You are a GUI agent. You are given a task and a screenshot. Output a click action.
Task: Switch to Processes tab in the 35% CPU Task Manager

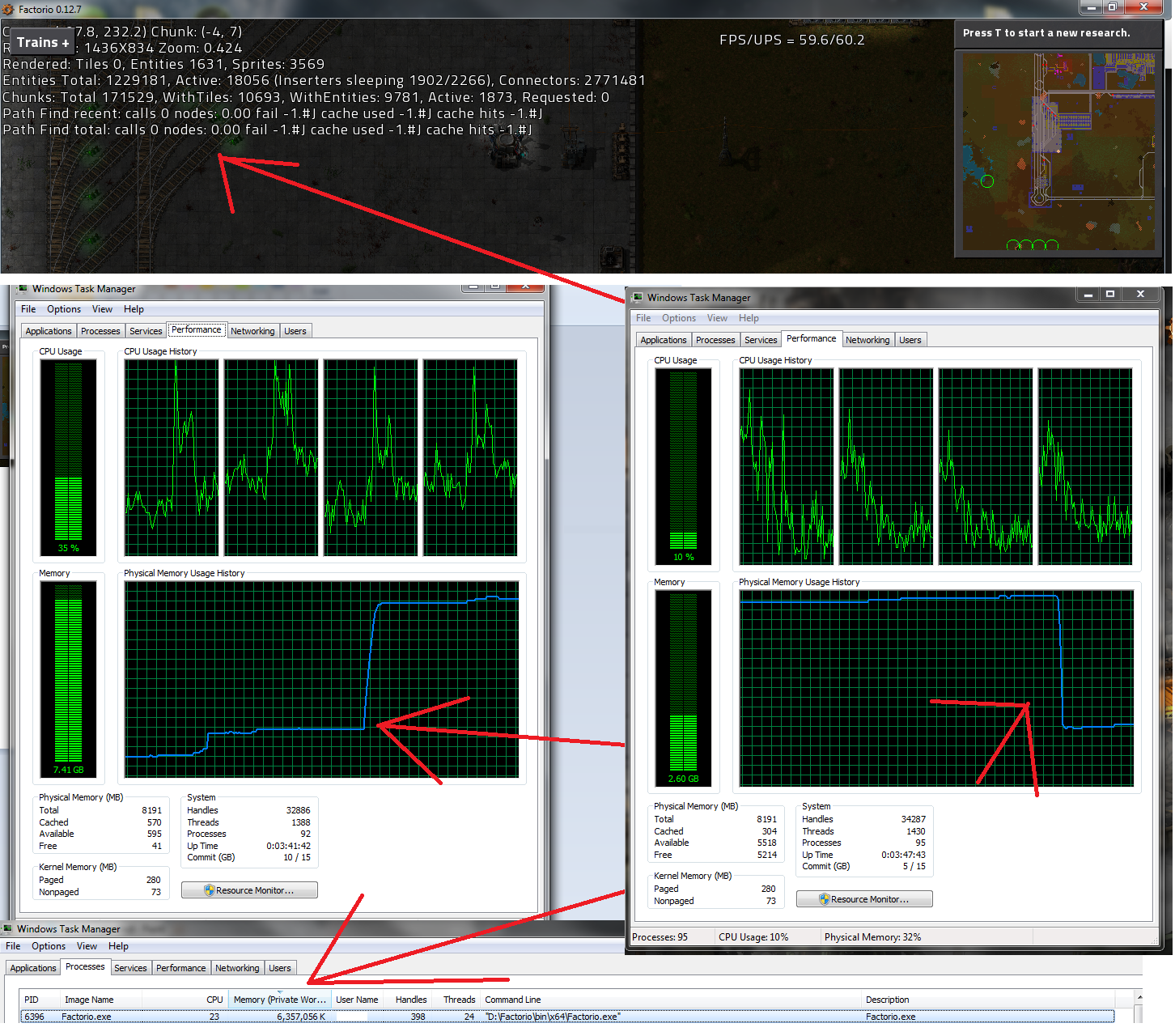coord(100,331)
